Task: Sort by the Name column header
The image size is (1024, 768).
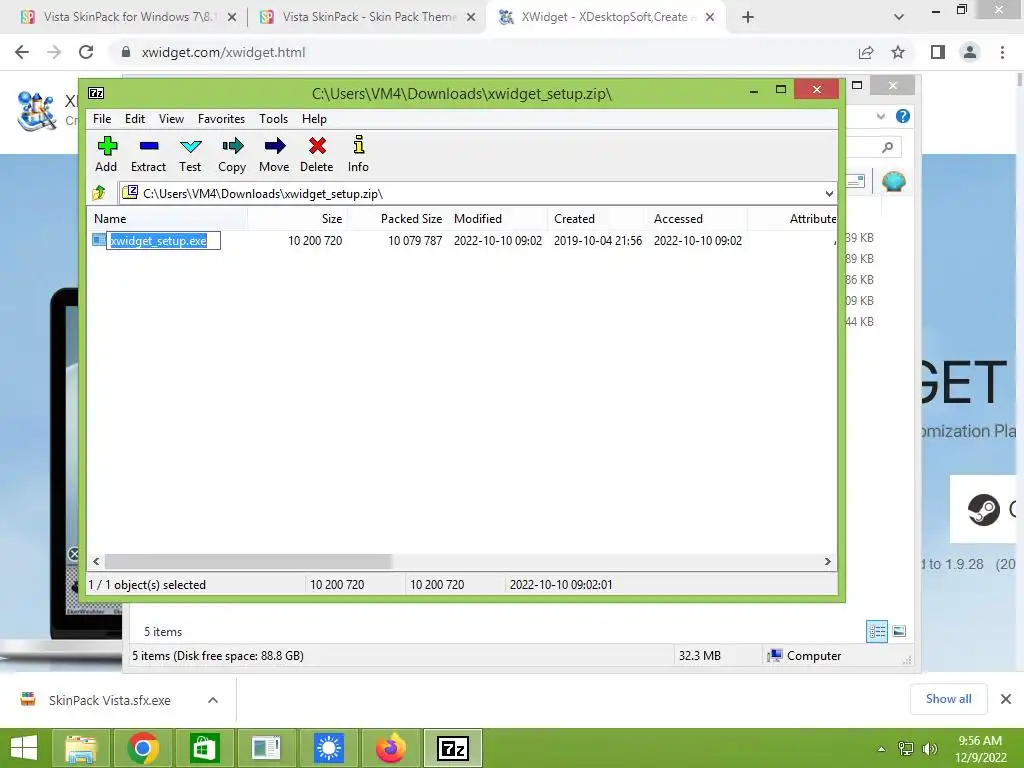Action: 167,219
